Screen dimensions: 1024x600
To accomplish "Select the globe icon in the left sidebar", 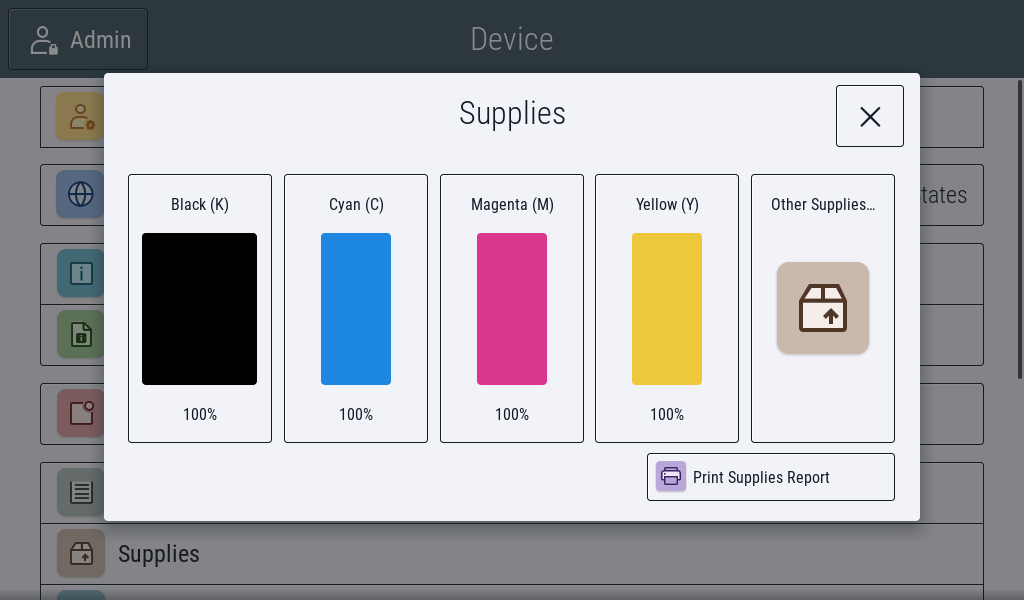I will 81,195.
